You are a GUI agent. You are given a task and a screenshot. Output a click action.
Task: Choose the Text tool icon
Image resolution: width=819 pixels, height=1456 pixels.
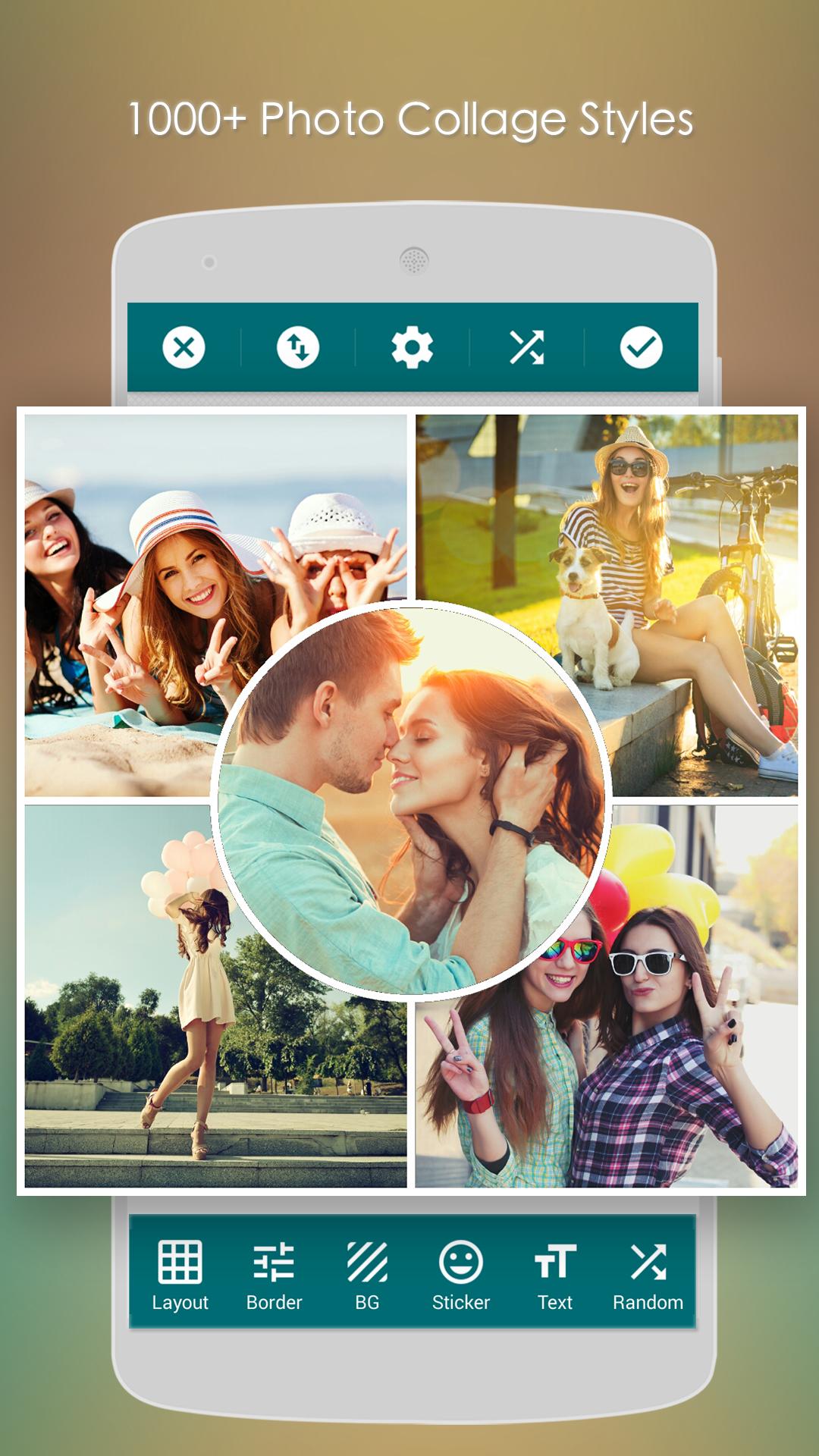click(554, 1261)
